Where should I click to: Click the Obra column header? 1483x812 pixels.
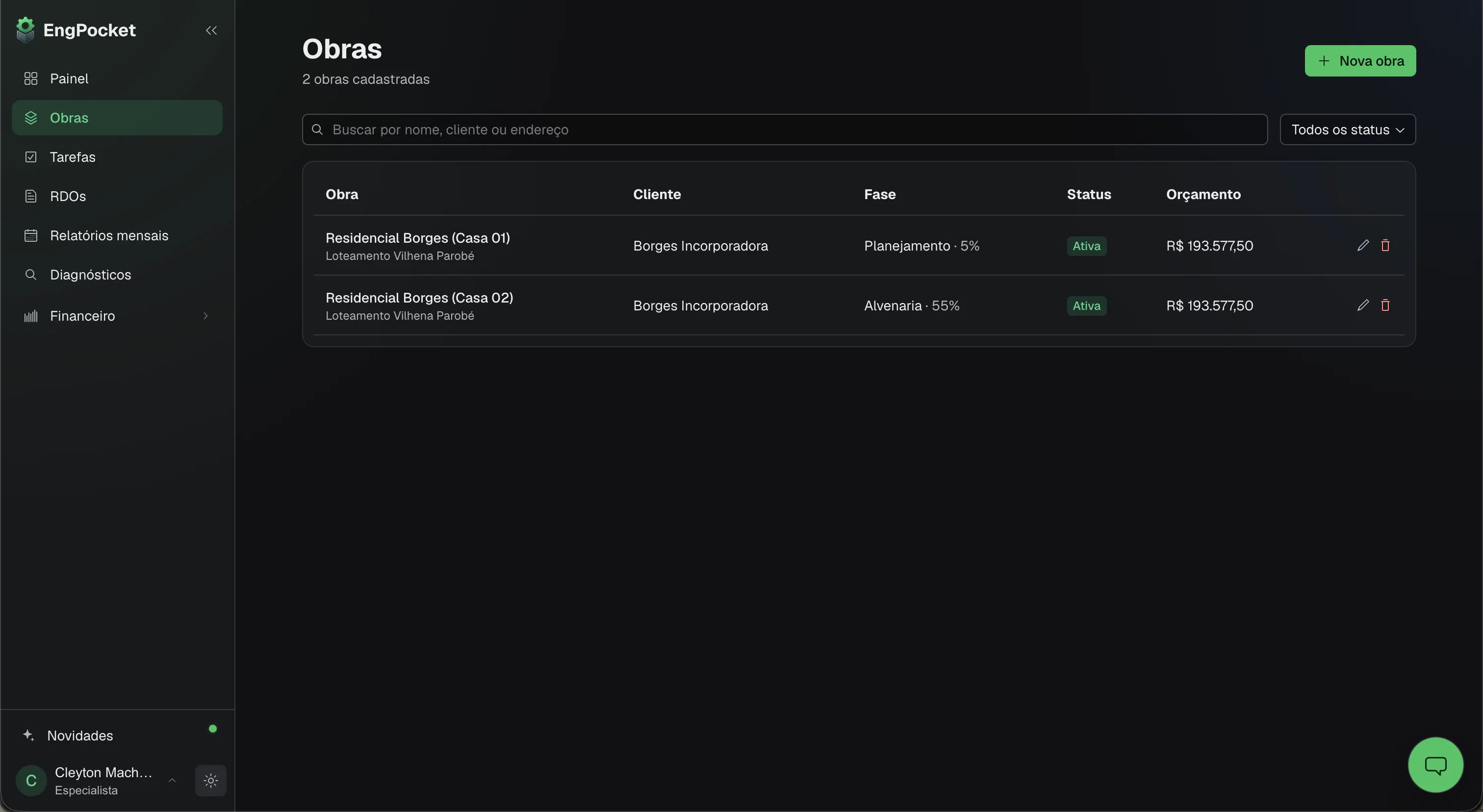click(342, 195)
